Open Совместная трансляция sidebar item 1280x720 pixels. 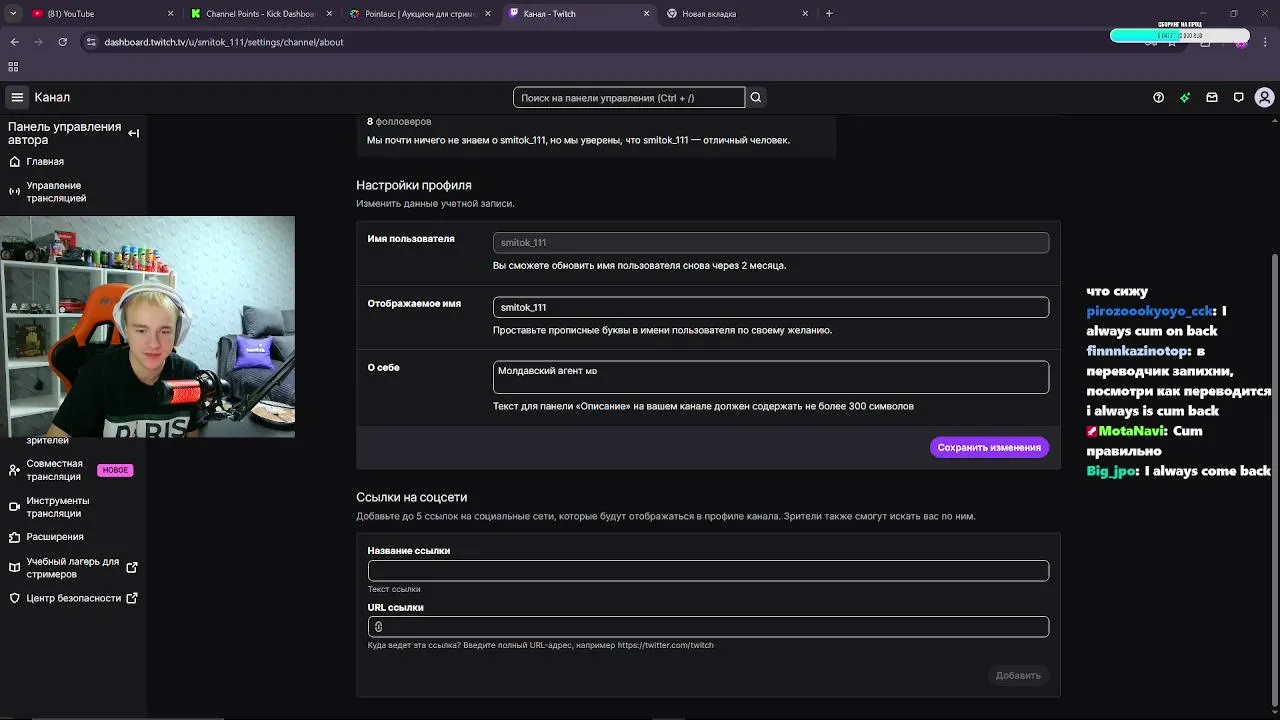pos(54,470)
